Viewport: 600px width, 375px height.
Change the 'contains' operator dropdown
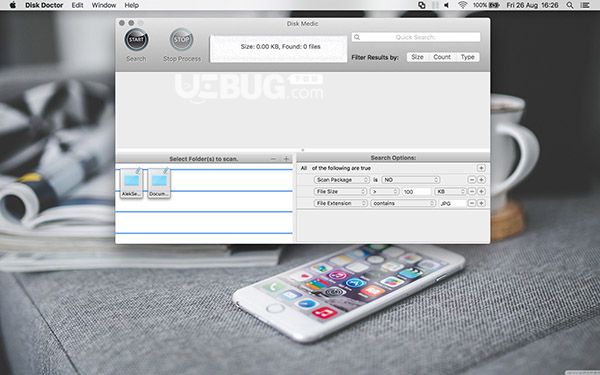403,203
